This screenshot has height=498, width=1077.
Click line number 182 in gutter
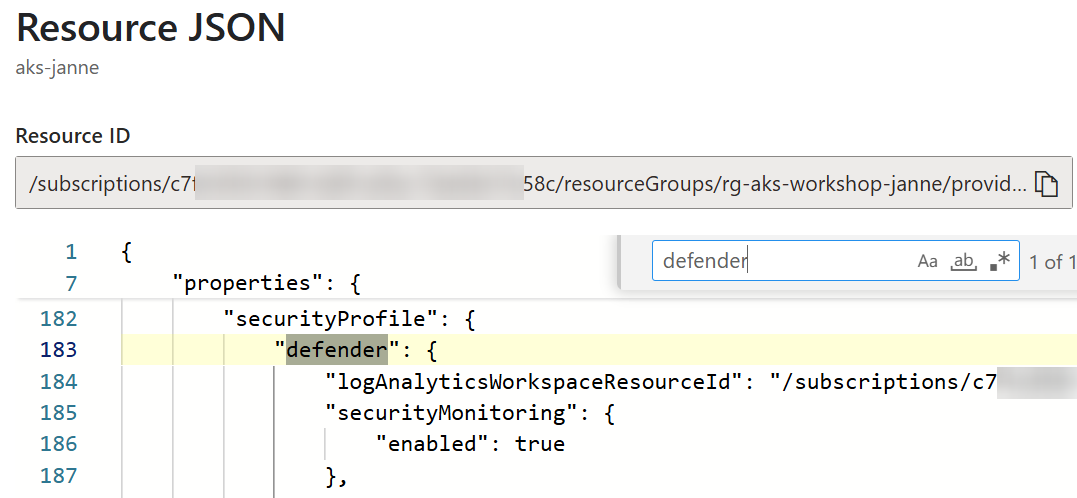pyautogui.click(x=58, y=319)
